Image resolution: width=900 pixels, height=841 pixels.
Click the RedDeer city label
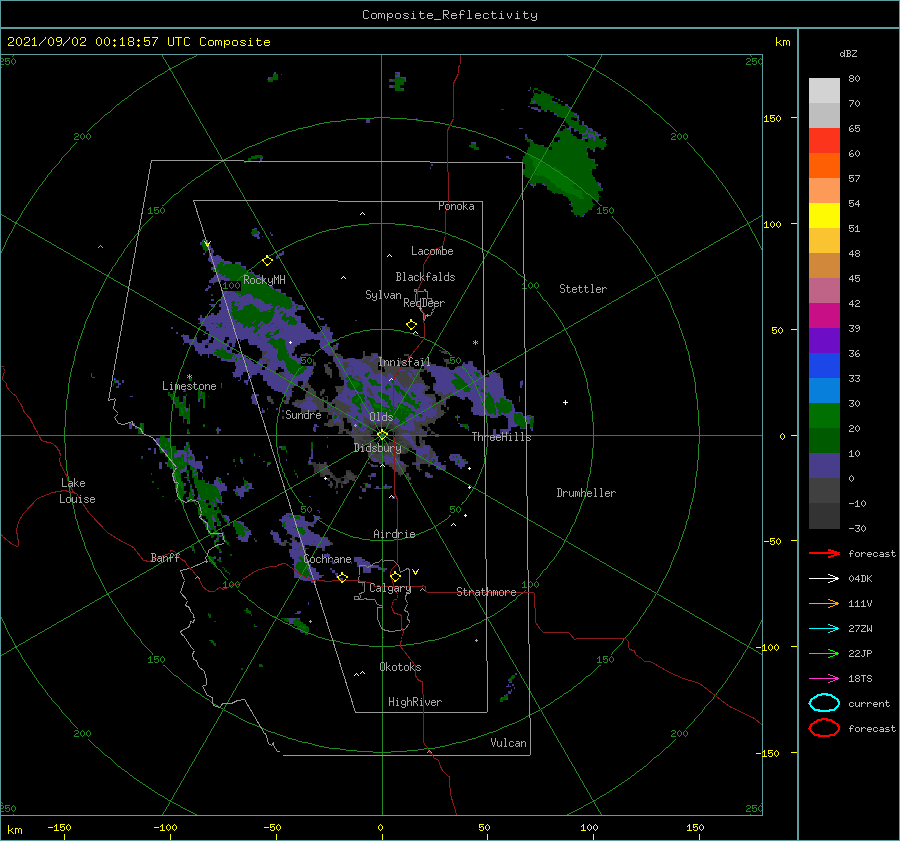[424, 303]
